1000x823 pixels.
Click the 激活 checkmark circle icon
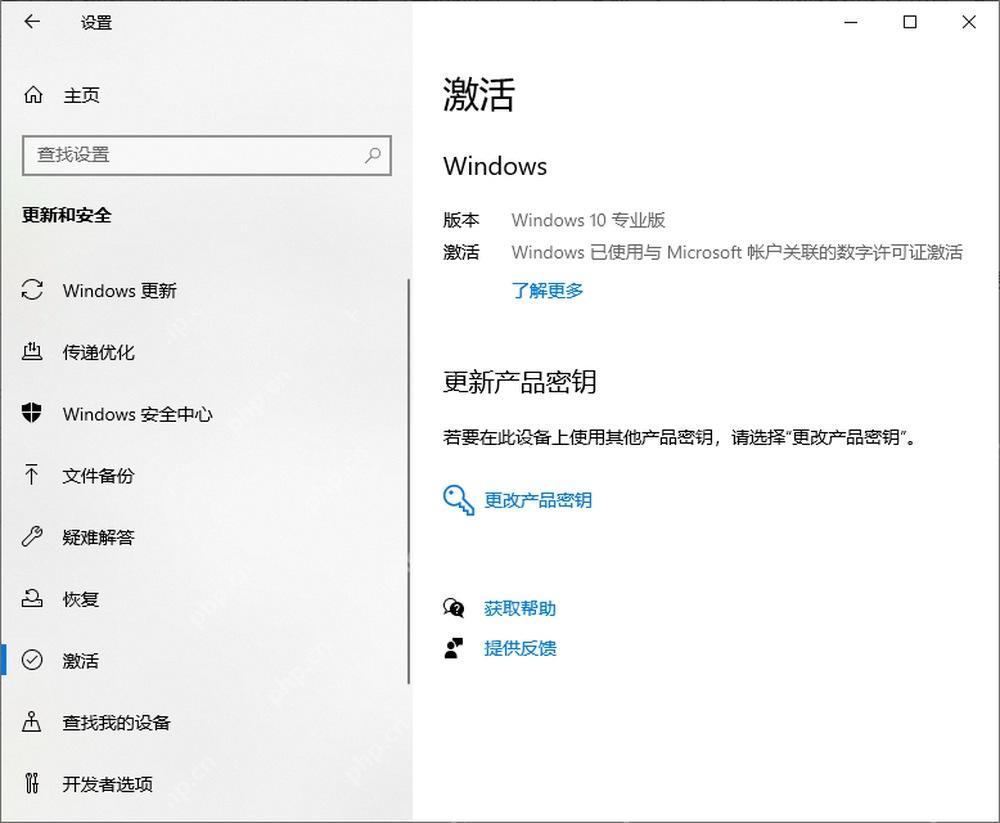tap(32, 660)
